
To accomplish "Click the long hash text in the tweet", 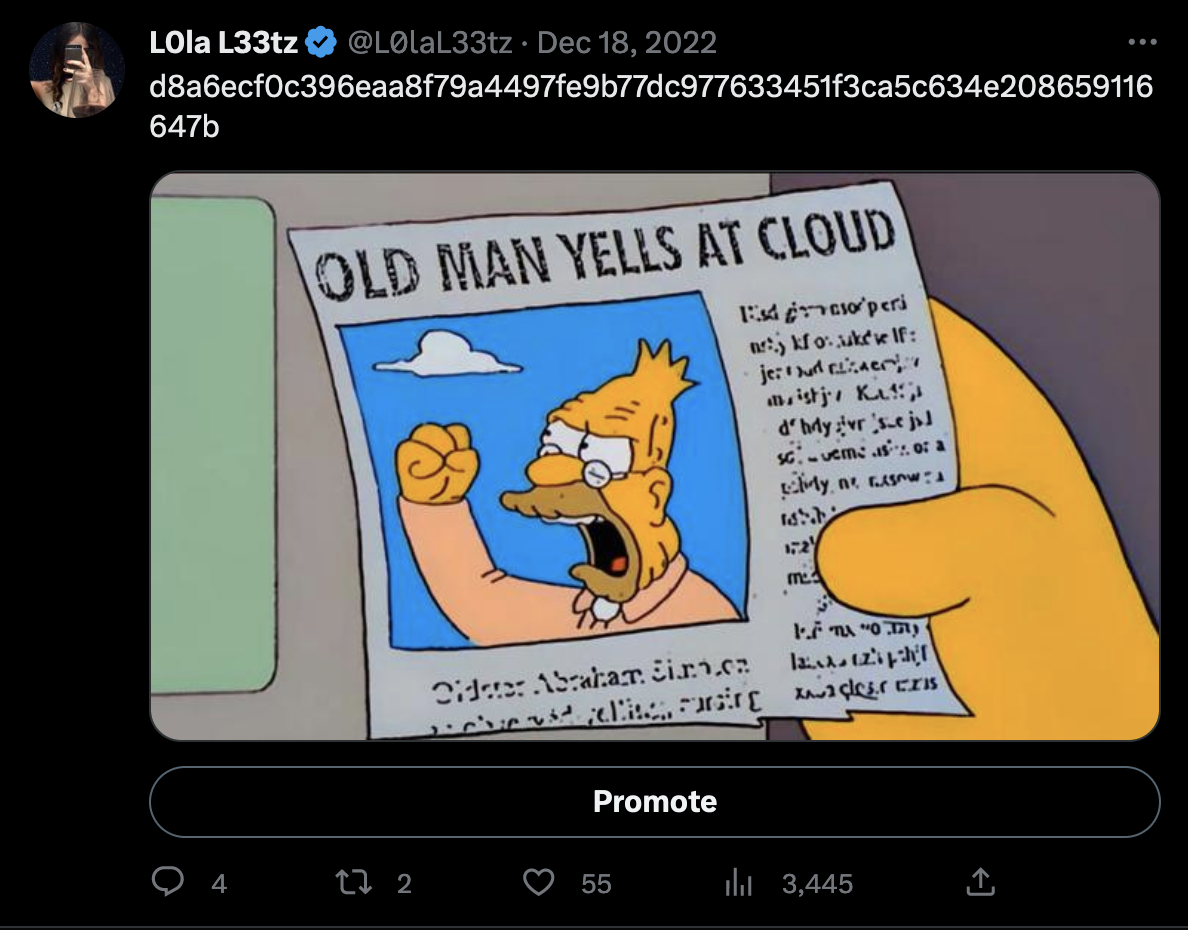I will point(650,87).
